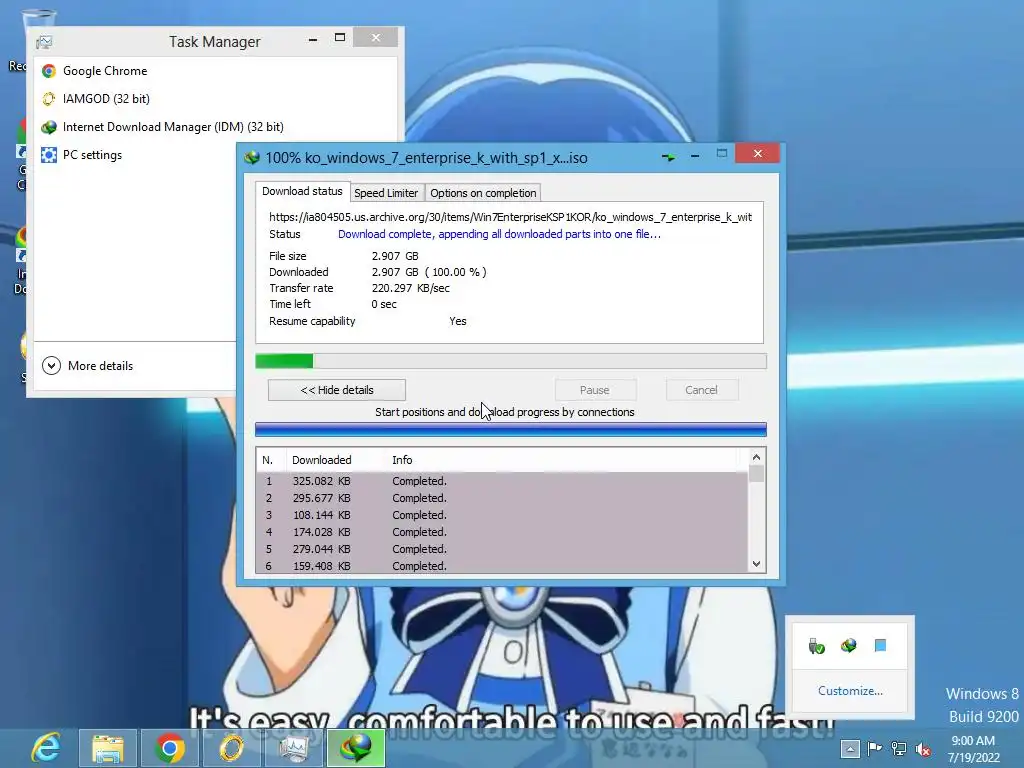The image size is (1024, 768).
Task: Open Google Chrome from the taskbar
Action: coord(170,748)
